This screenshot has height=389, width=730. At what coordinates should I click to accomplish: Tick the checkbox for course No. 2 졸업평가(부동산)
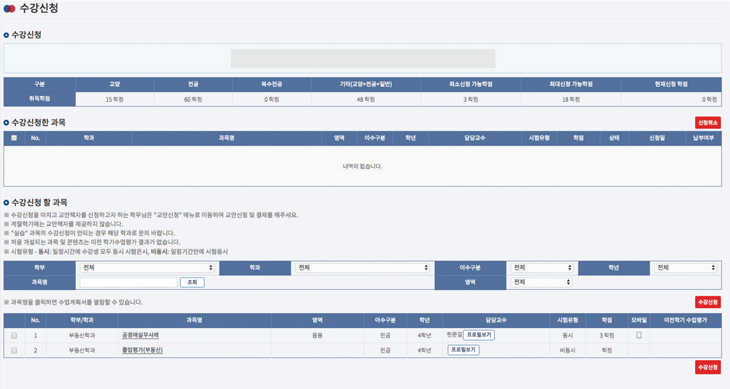[14, 350]
